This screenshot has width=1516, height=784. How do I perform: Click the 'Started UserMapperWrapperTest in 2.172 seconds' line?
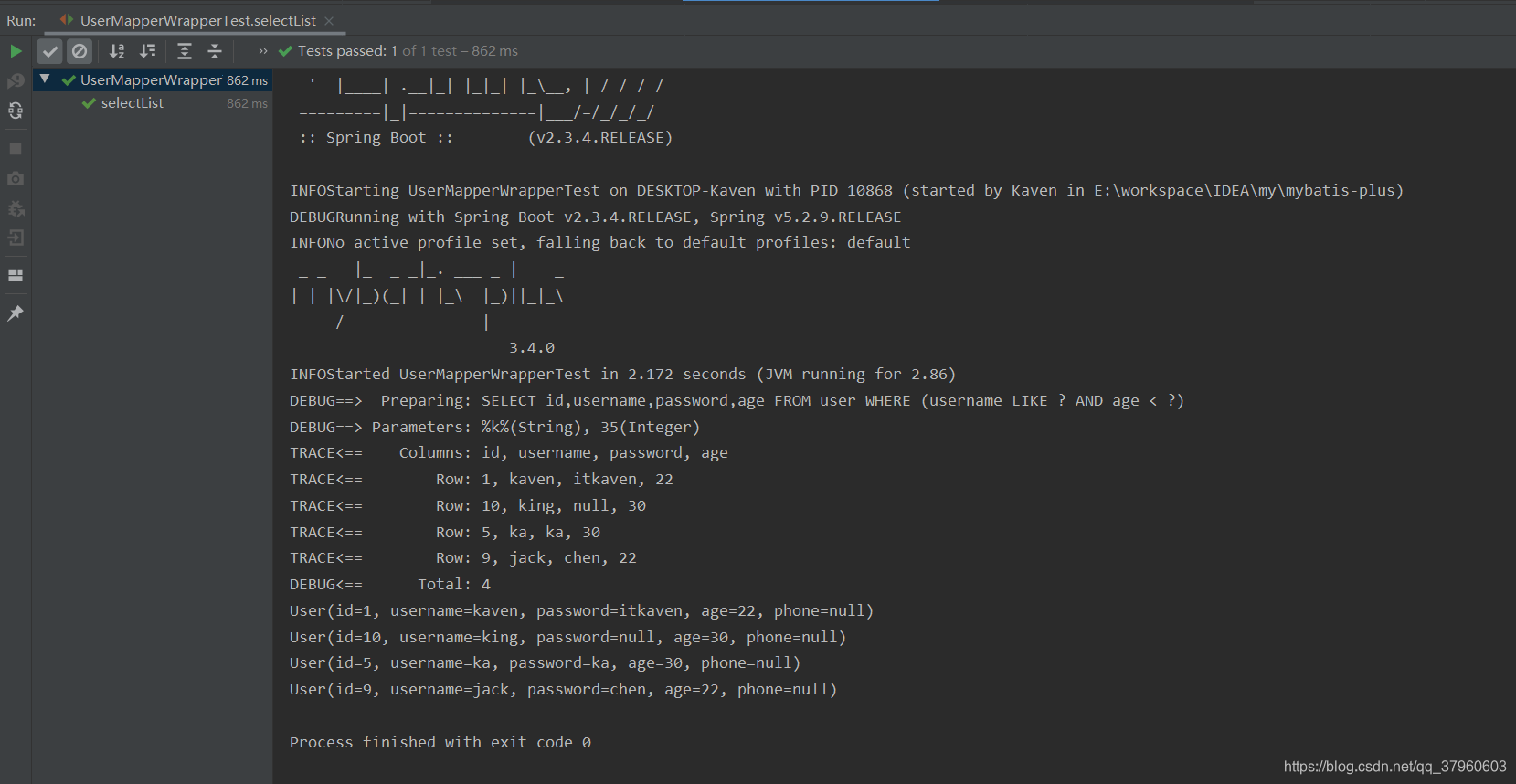[622, 374]
